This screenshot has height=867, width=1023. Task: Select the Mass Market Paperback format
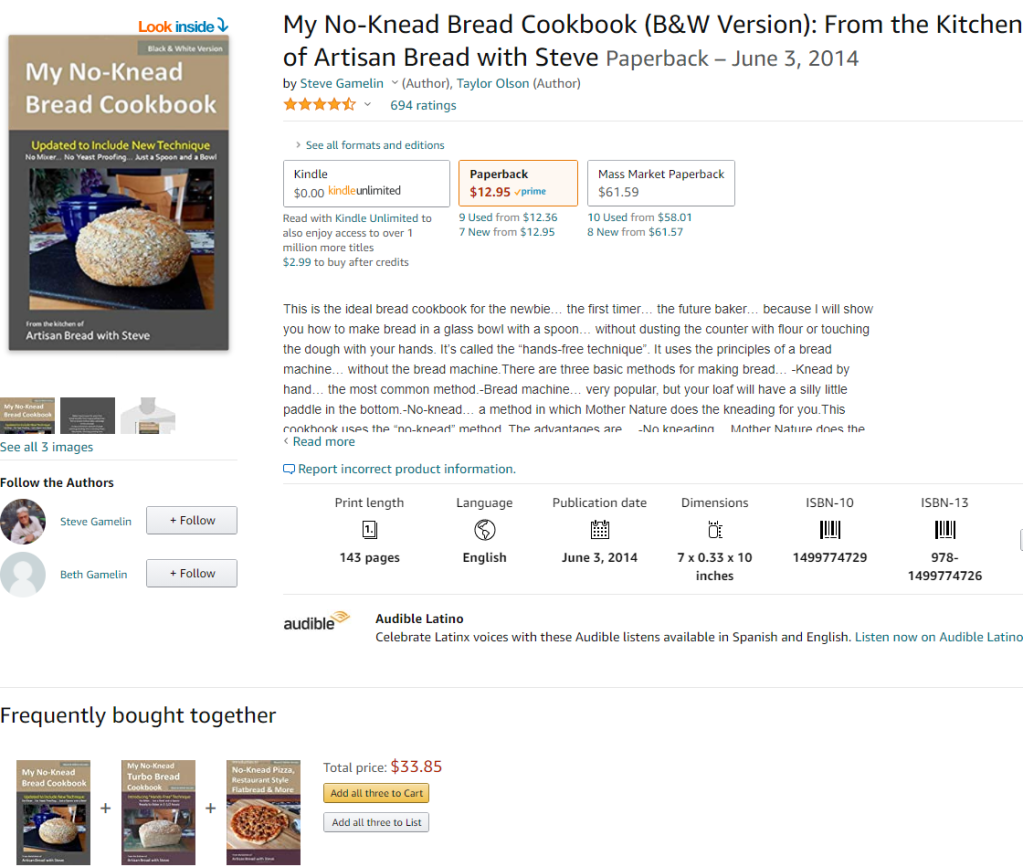pos(660,183)
